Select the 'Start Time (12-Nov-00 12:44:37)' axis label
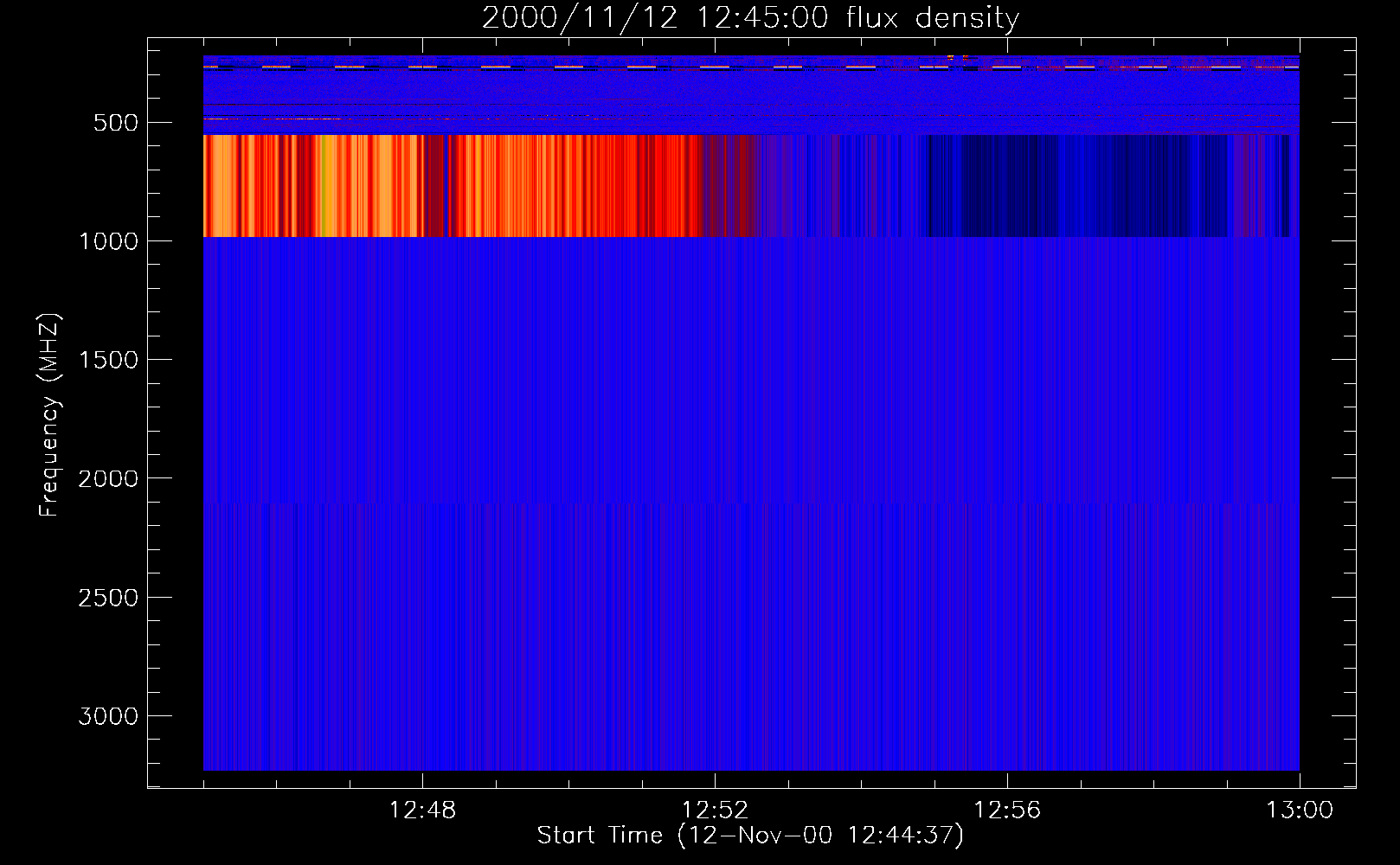 point(750,836)
